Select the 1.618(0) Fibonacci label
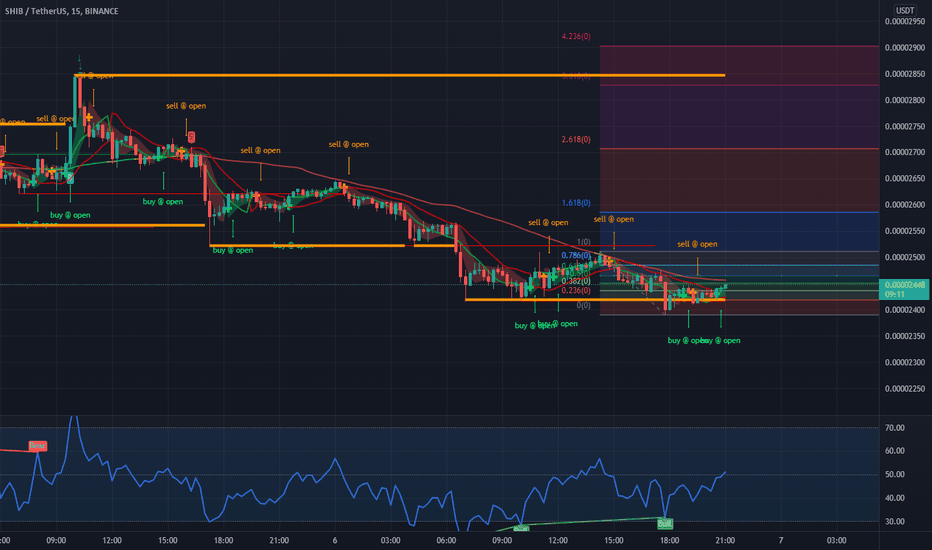The height and width of the screenshot is (550, 932). click(576, 203)
